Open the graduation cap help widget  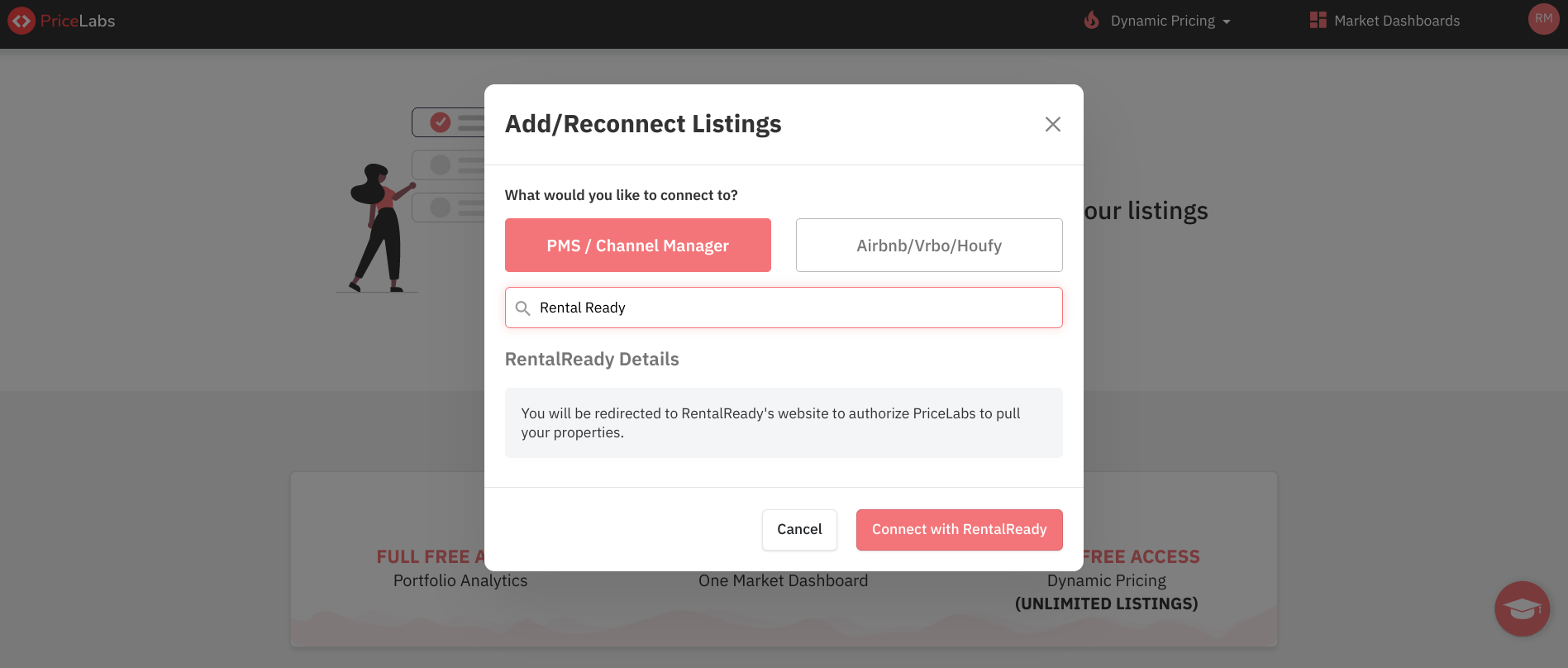click(1522, 608)
